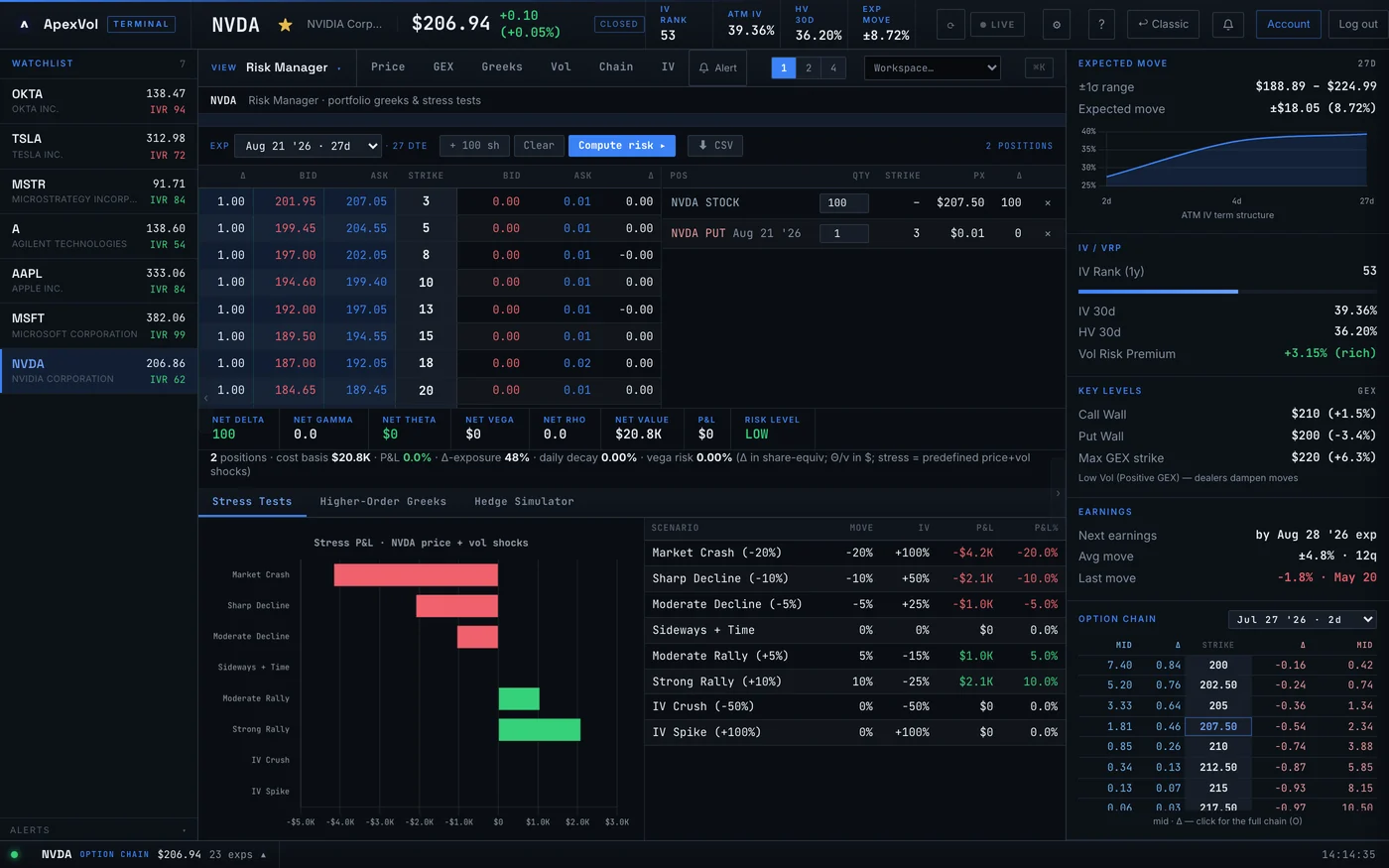Click the IV Rank progress bar
Screen dimensions: 1389x868
[x=1227, y=292]
